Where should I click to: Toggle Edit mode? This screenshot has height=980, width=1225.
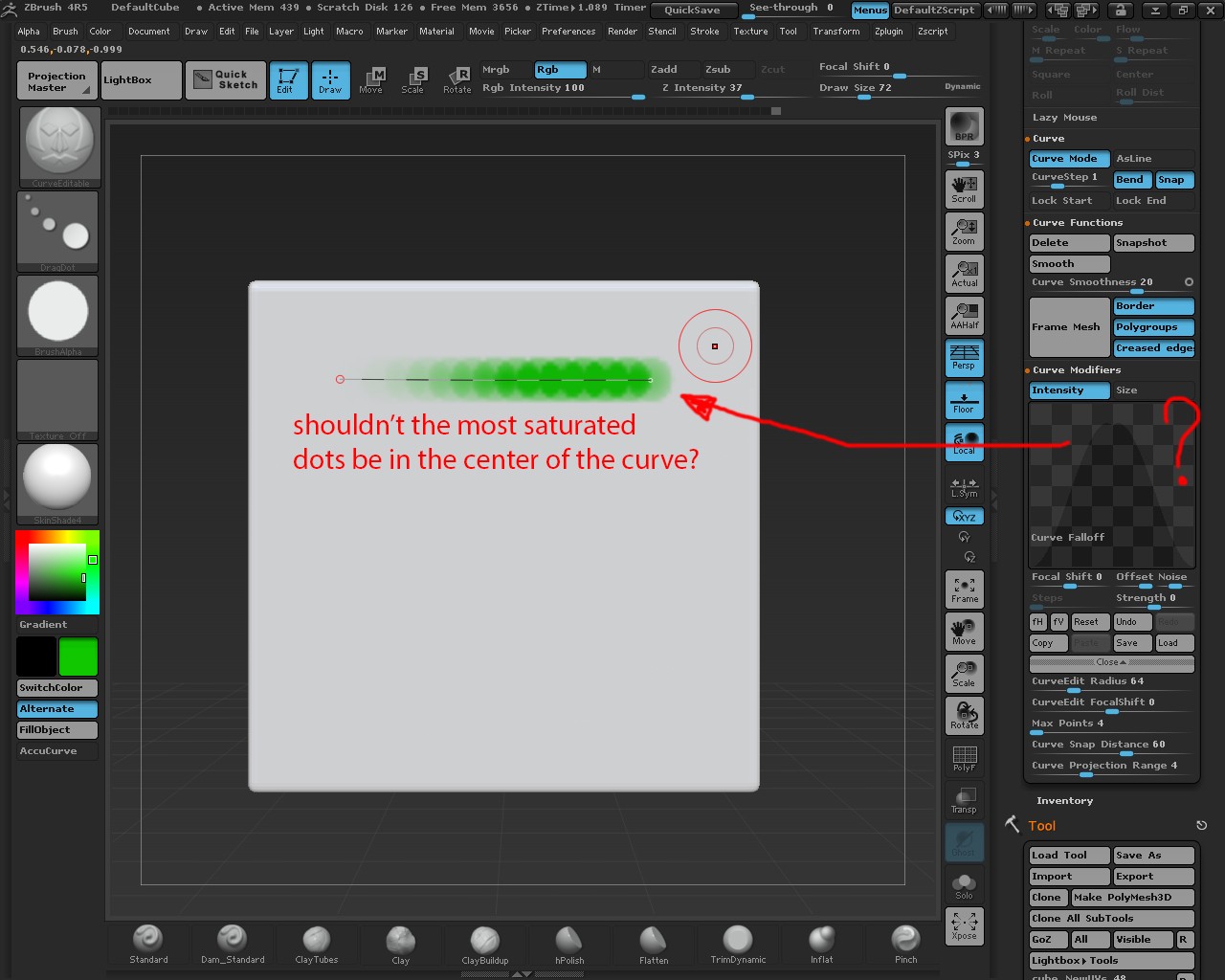coord(289,80)
